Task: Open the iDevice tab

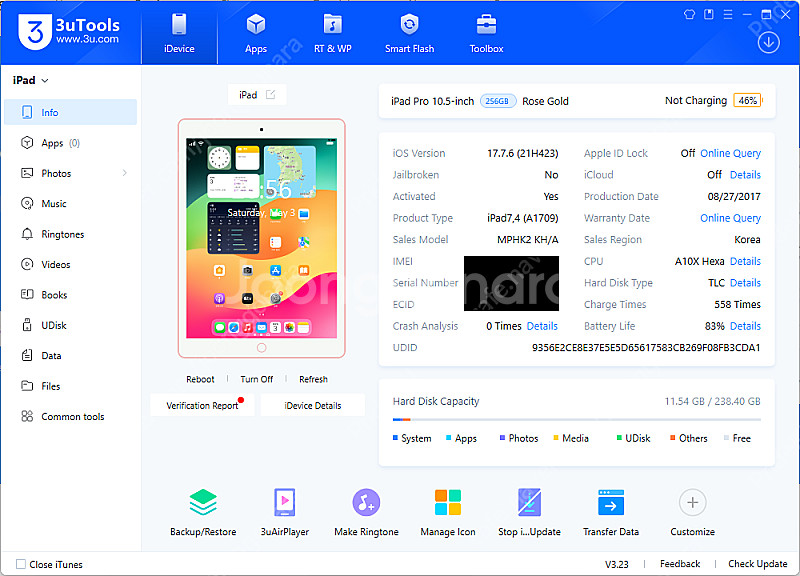Action: [x=179, y=34]
